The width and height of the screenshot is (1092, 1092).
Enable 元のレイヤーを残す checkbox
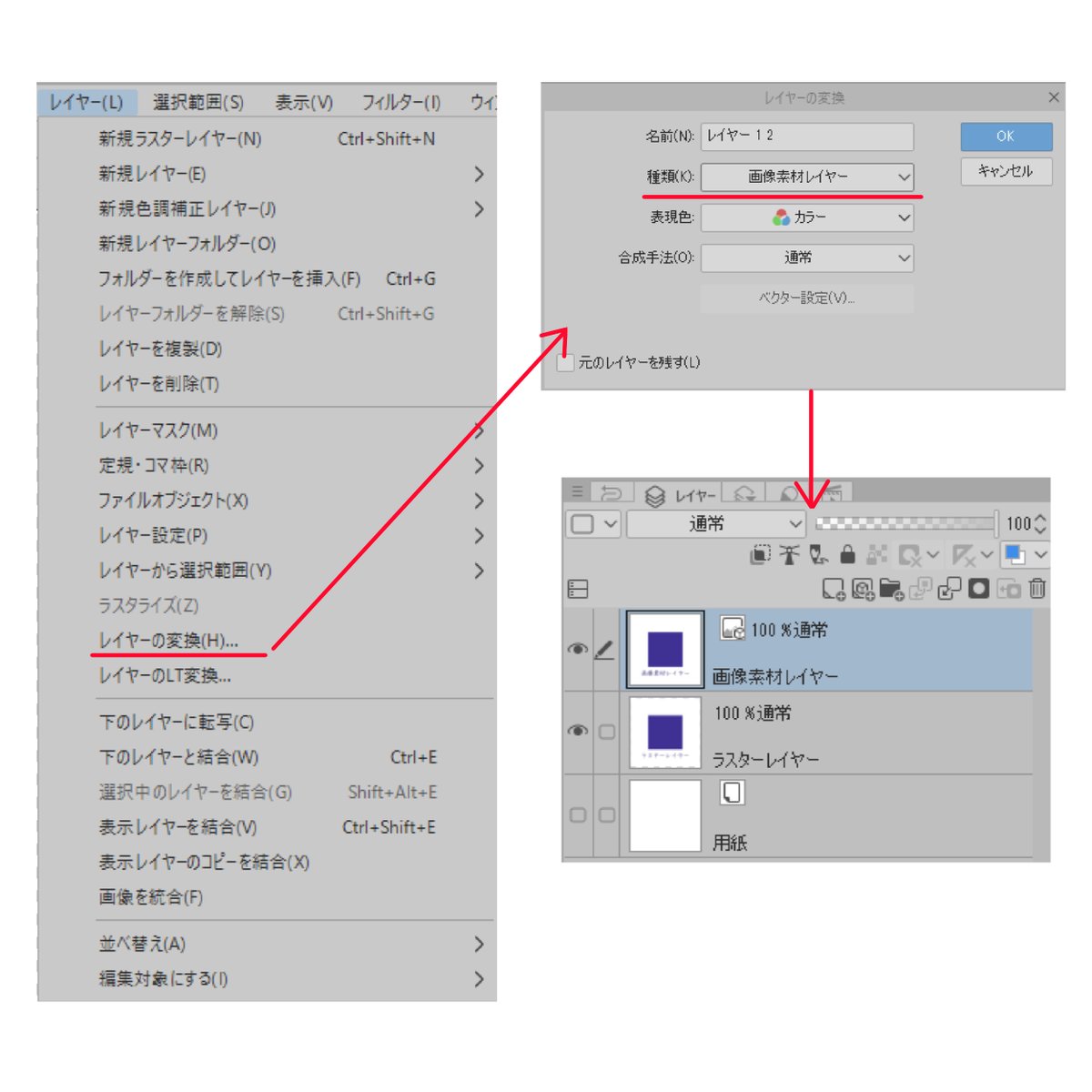[566, 362]
